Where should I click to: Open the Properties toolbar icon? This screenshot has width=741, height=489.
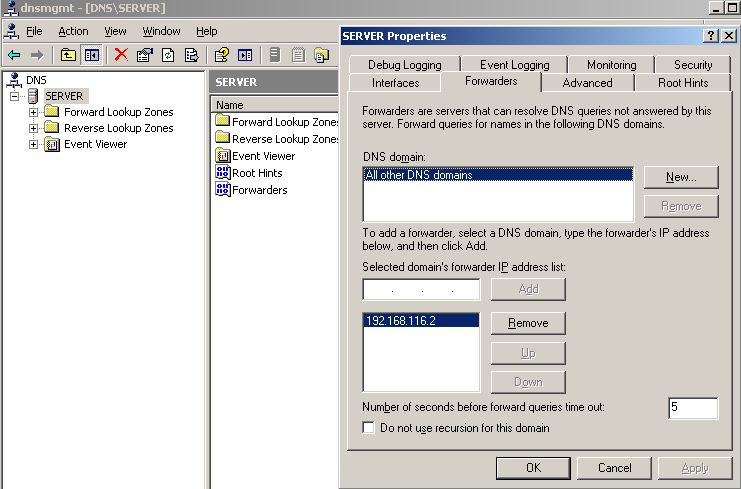tap(145, 55)
